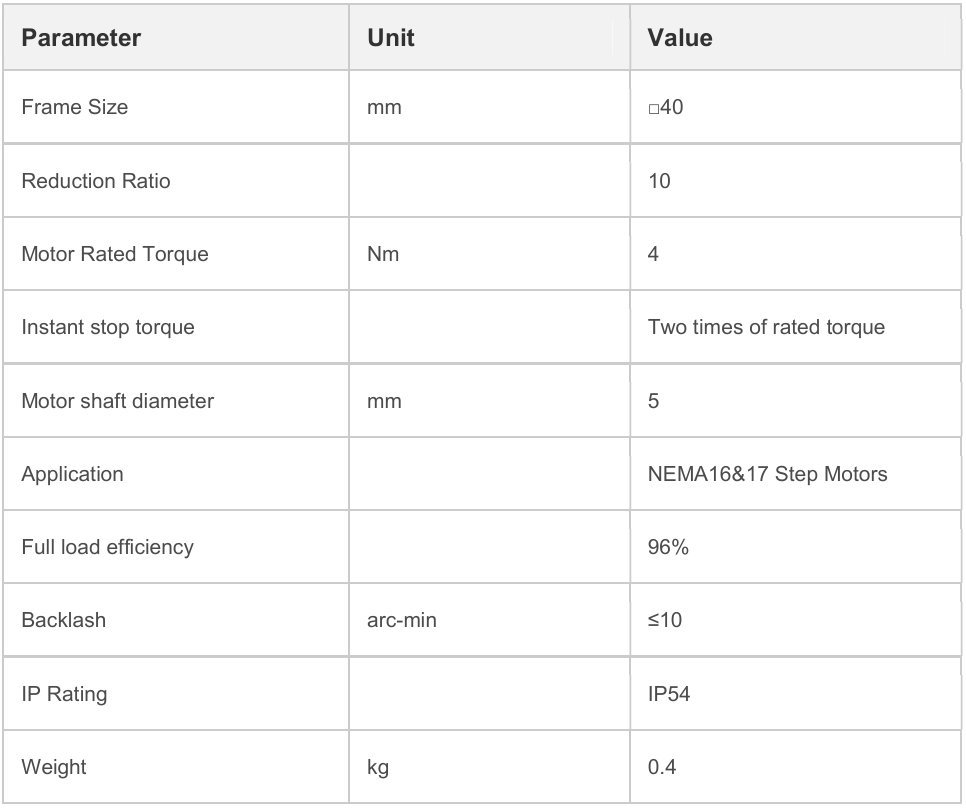The height and width of the screenshot is (810, 966).
Task: Click the Unit column header
Action: [391, 39]
